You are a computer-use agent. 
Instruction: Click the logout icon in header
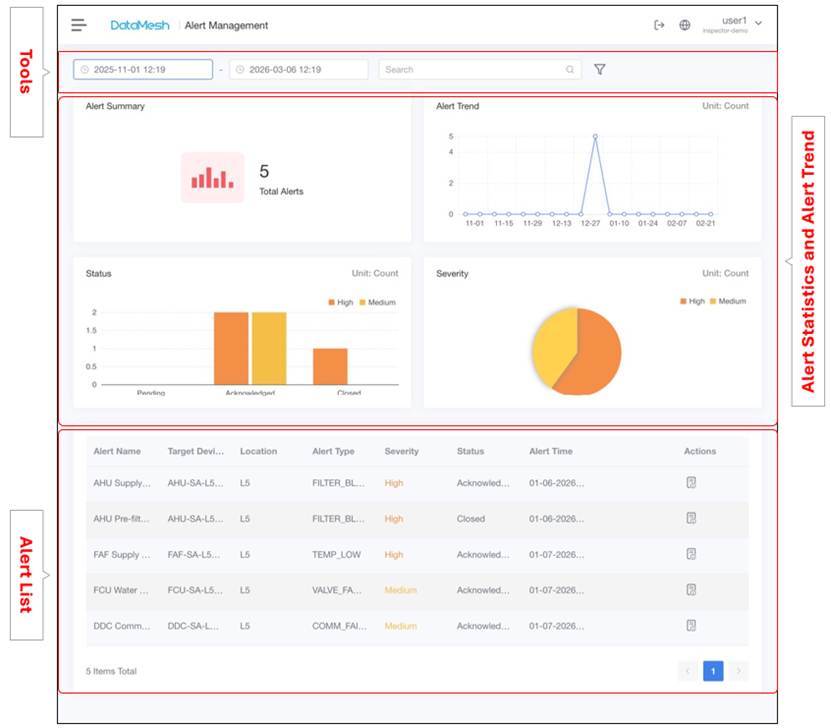659,25
